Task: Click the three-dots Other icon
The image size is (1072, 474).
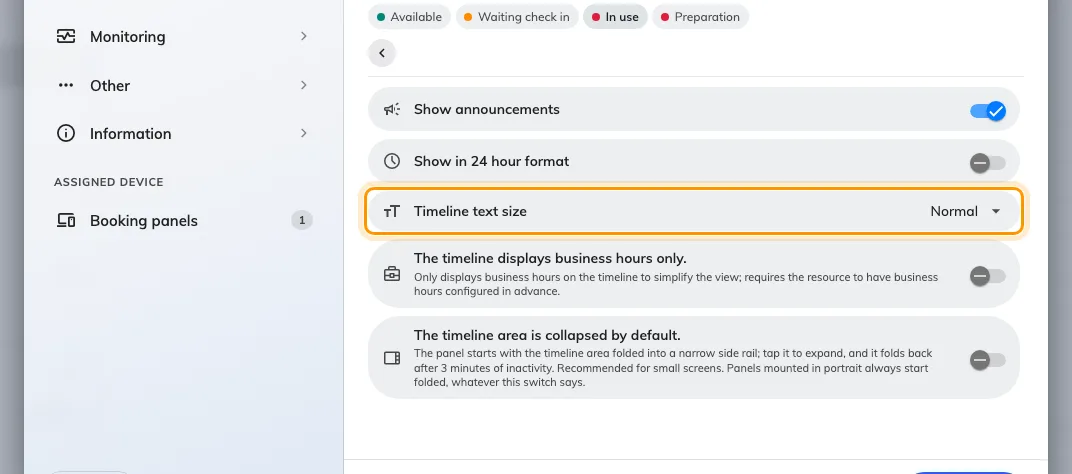Action: point(66,85)
